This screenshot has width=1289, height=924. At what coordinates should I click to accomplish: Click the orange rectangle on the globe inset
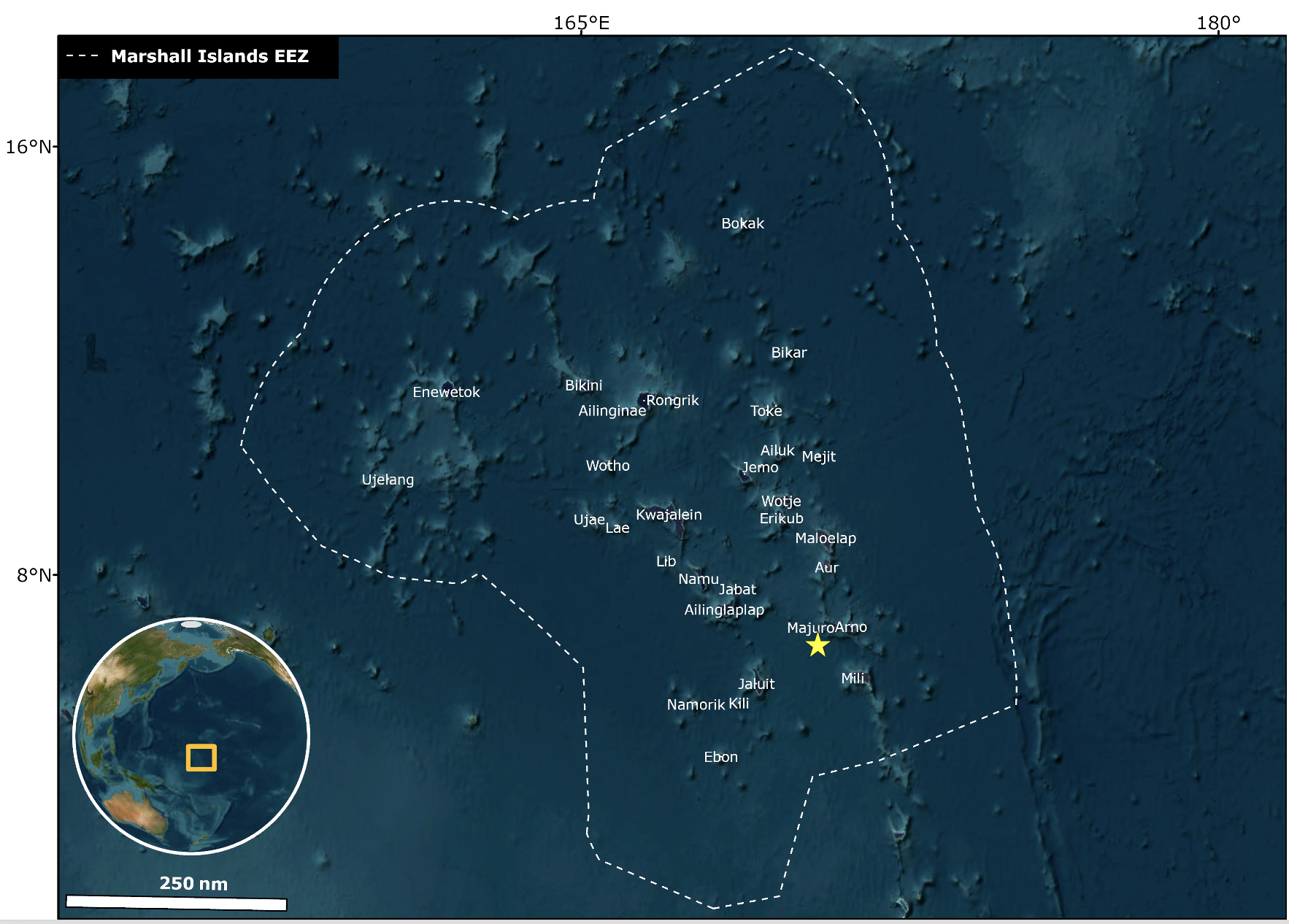[x=201, y=758]
